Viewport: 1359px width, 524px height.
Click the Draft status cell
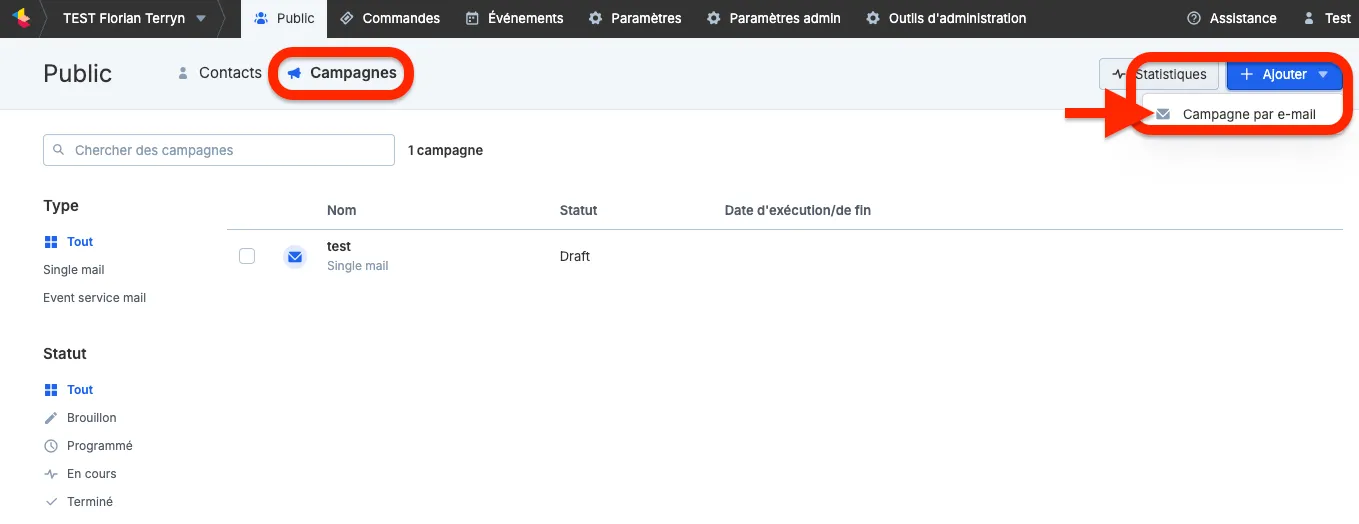(x=575, y=256)
